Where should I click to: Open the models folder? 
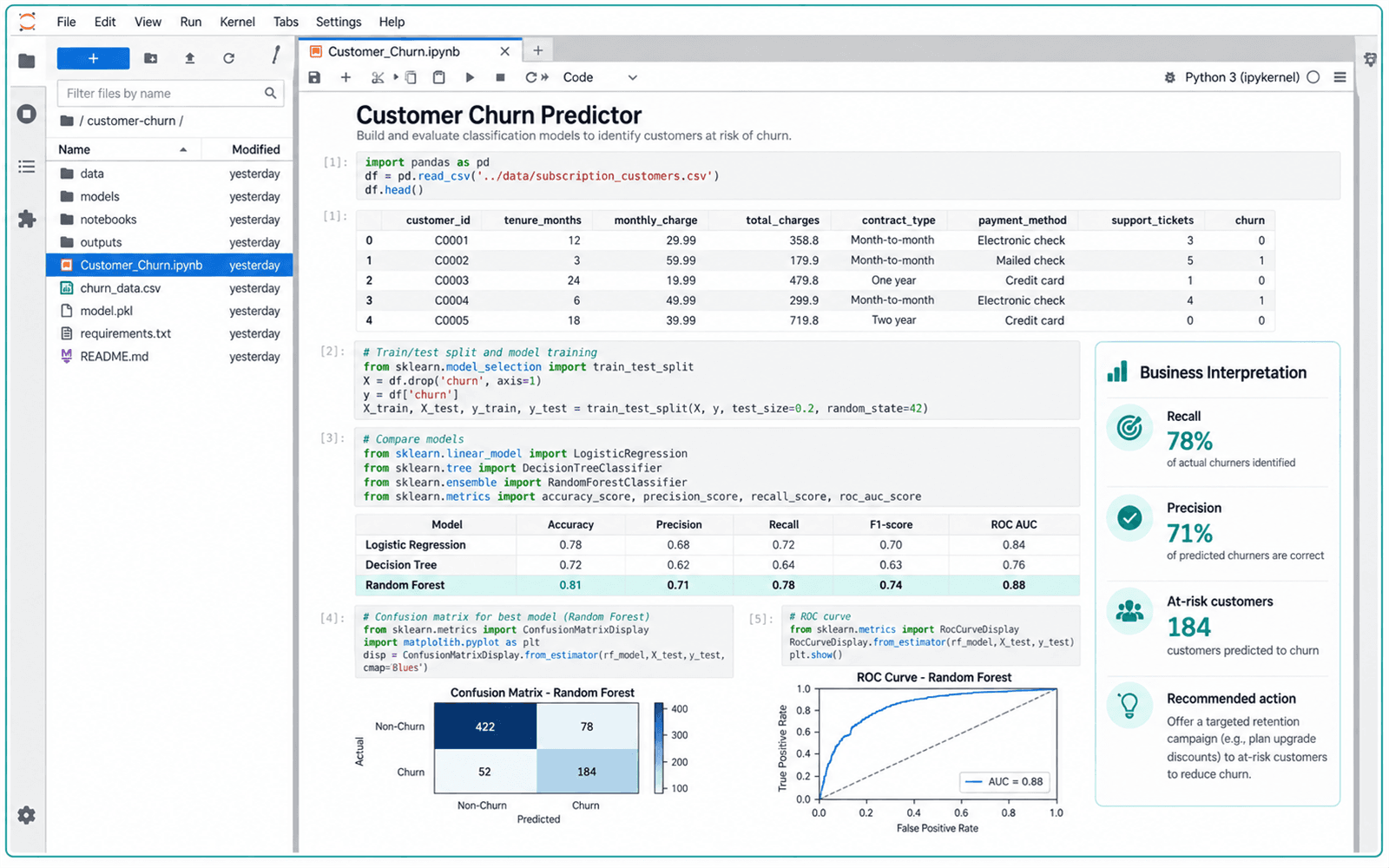[x=169, y=196]
